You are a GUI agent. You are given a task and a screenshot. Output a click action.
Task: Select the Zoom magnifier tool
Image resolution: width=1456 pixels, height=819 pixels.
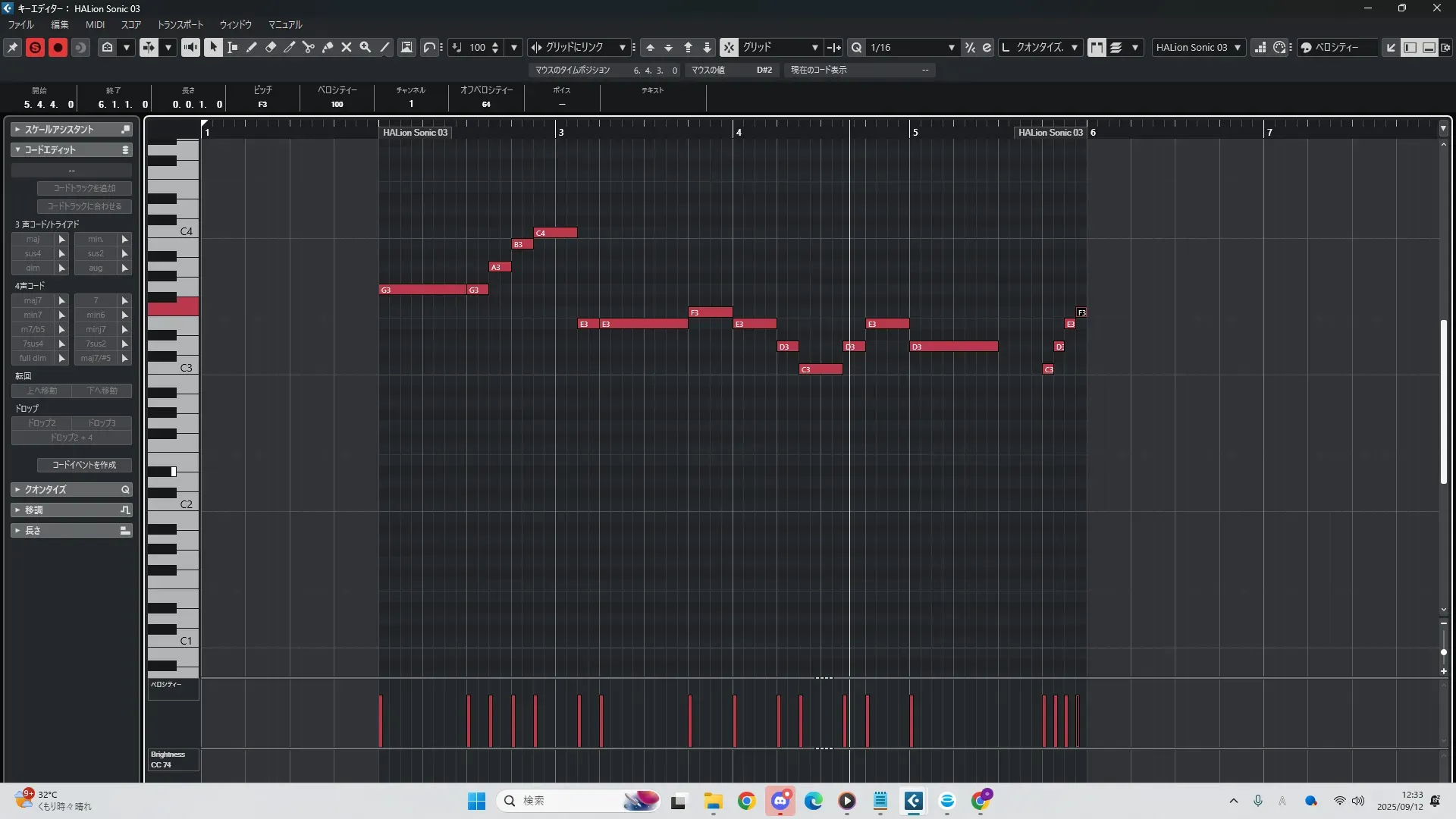tap(366, 47)
